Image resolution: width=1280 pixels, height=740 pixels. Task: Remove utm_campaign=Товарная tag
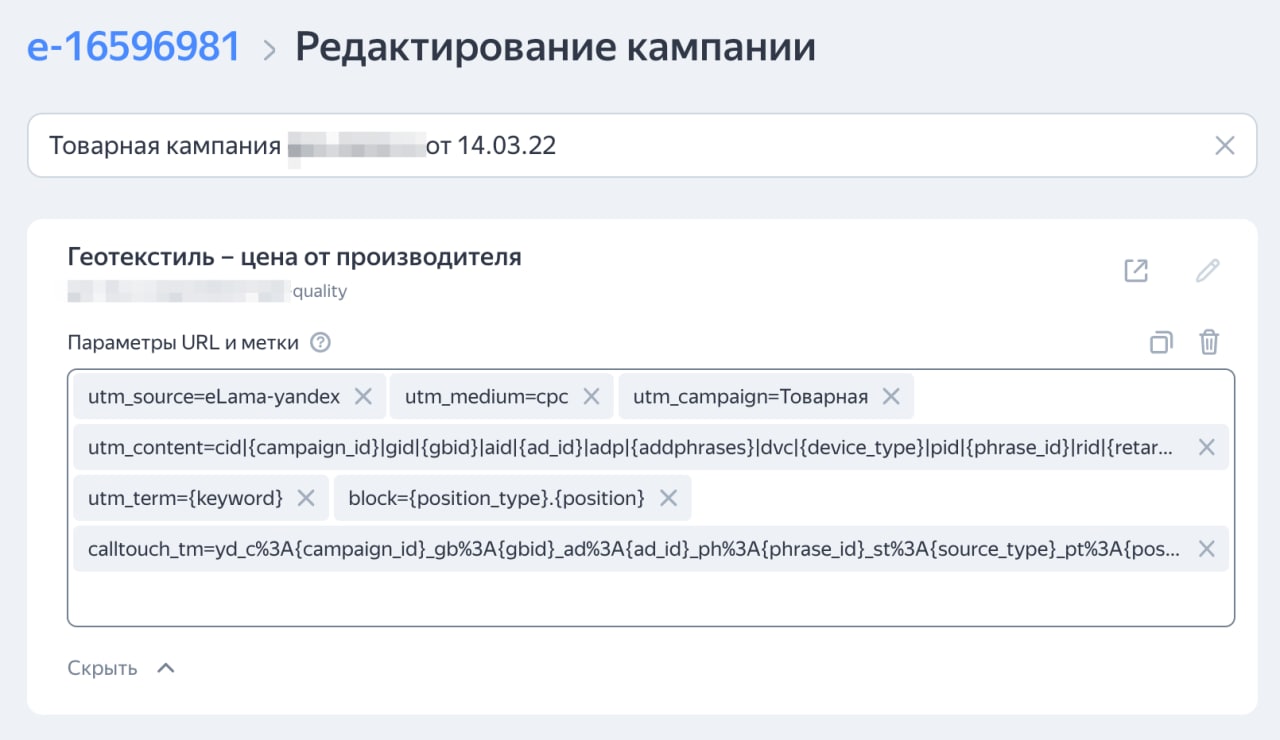(x=891, y=397)
